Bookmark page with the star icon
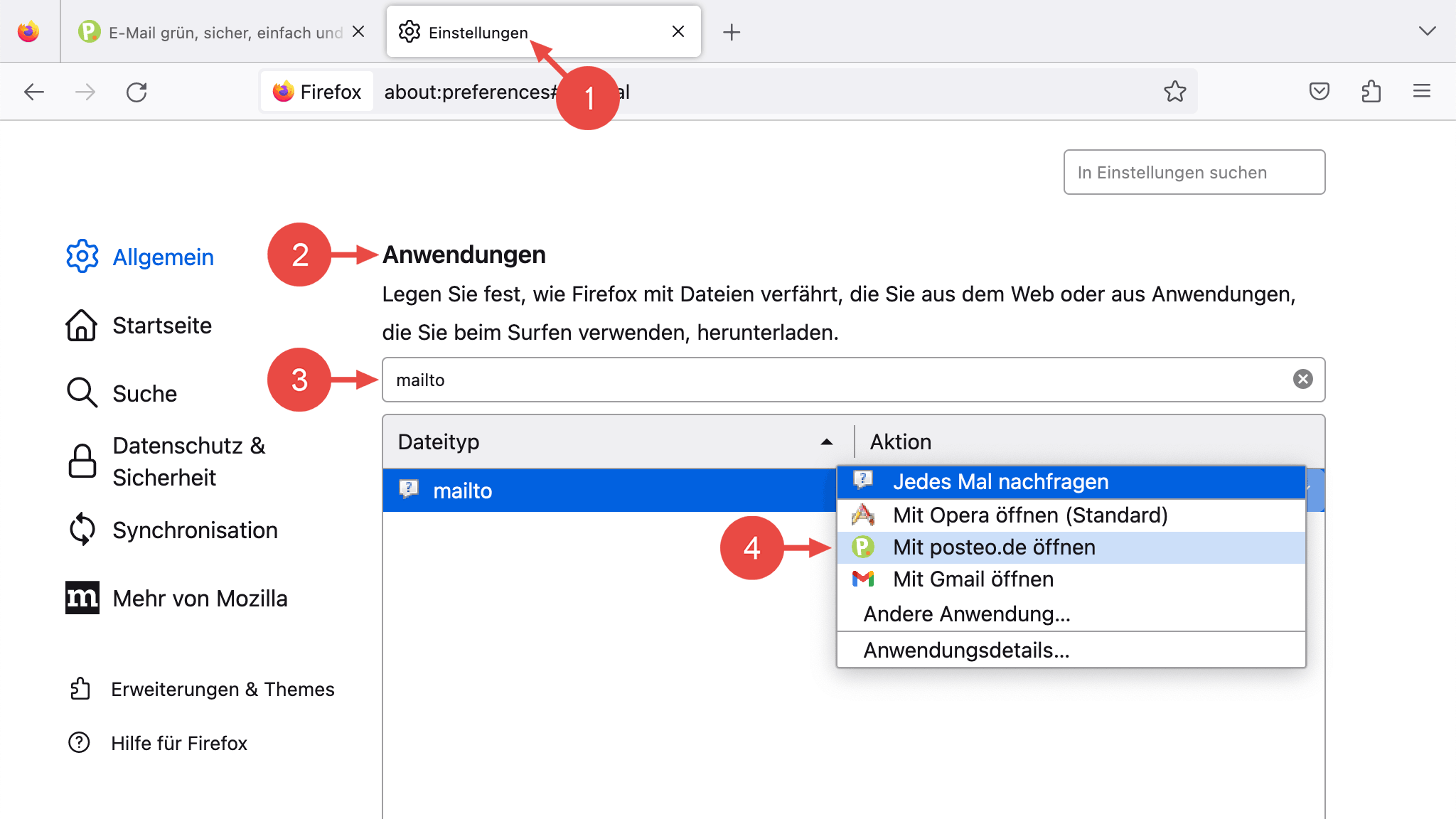 tap(1174, 92)
